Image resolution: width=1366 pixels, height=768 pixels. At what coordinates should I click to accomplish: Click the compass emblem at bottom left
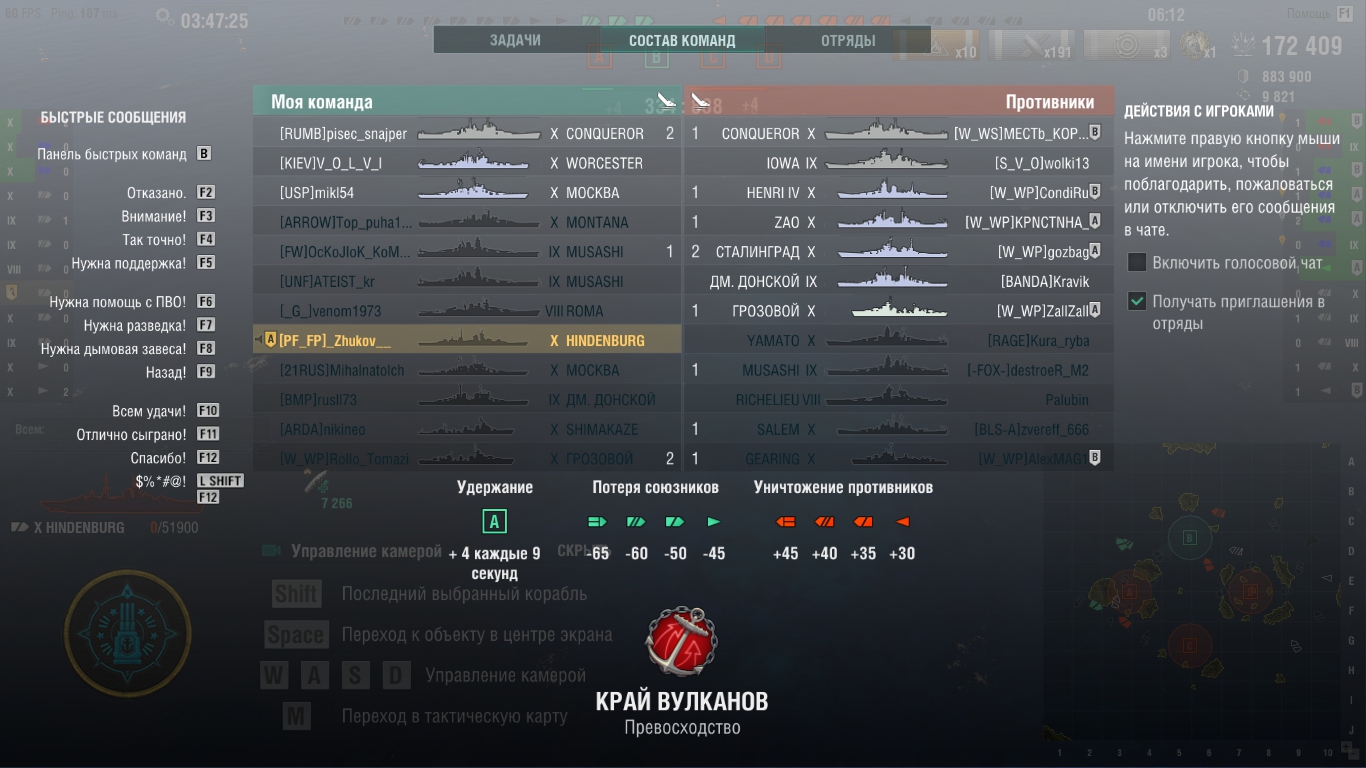[128, 632]
